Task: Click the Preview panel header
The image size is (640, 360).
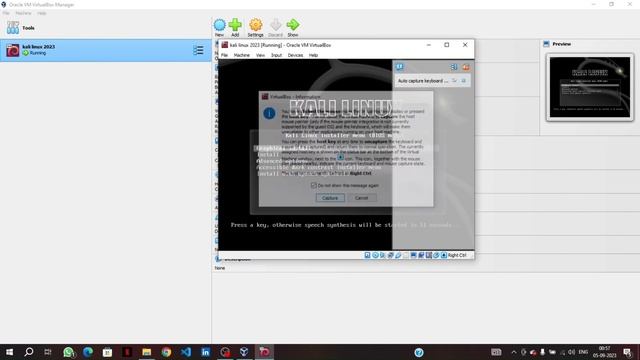Action: (561, 44)
